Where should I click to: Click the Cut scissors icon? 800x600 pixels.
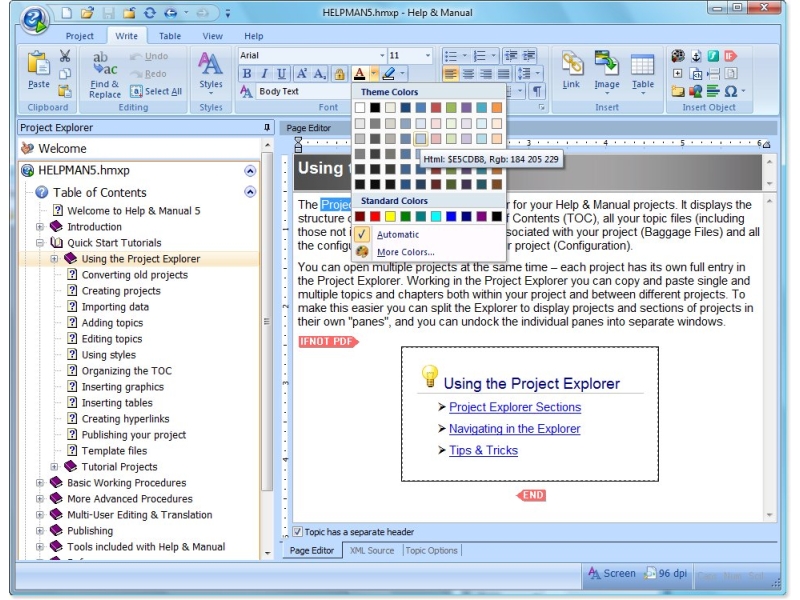[65, 56]
